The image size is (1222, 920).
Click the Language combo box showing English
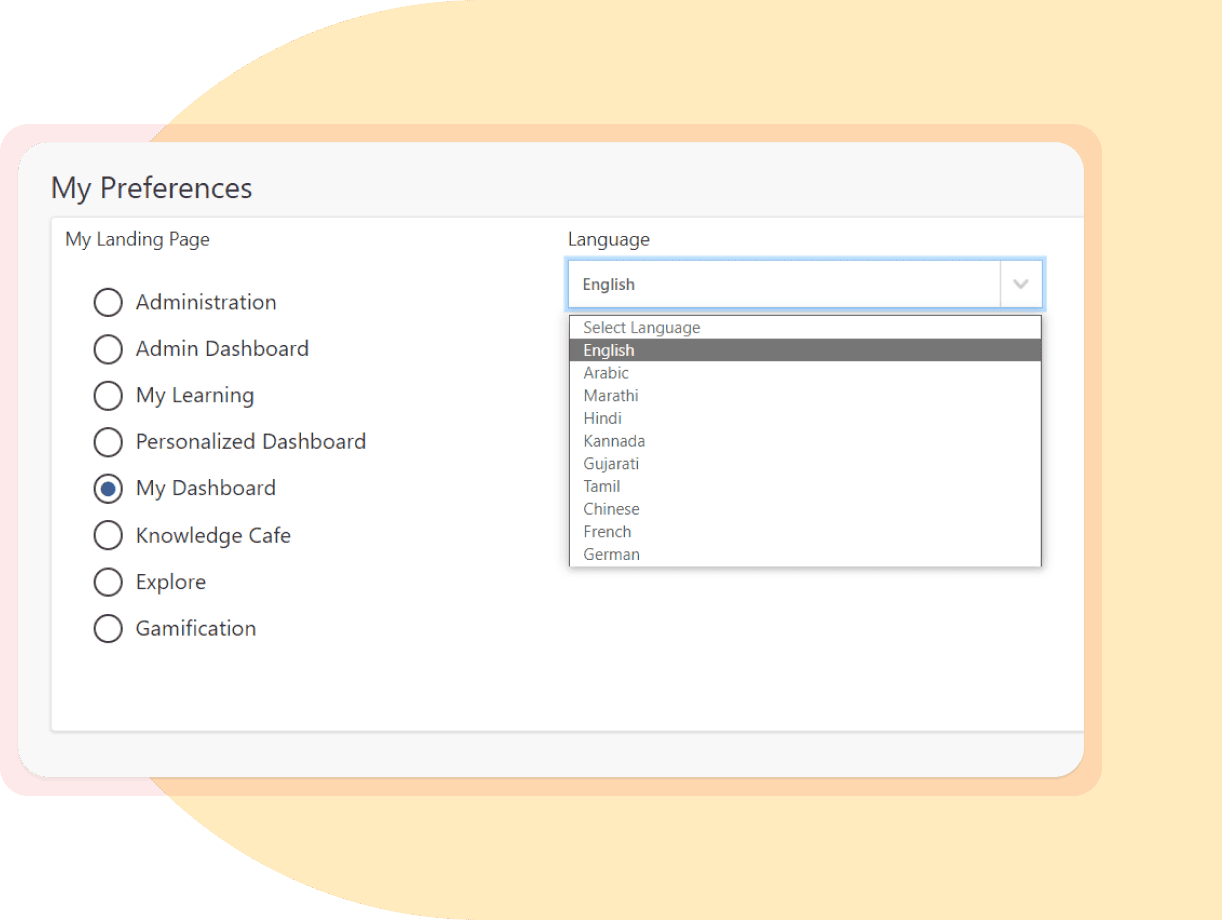click(x=805, y=284)
